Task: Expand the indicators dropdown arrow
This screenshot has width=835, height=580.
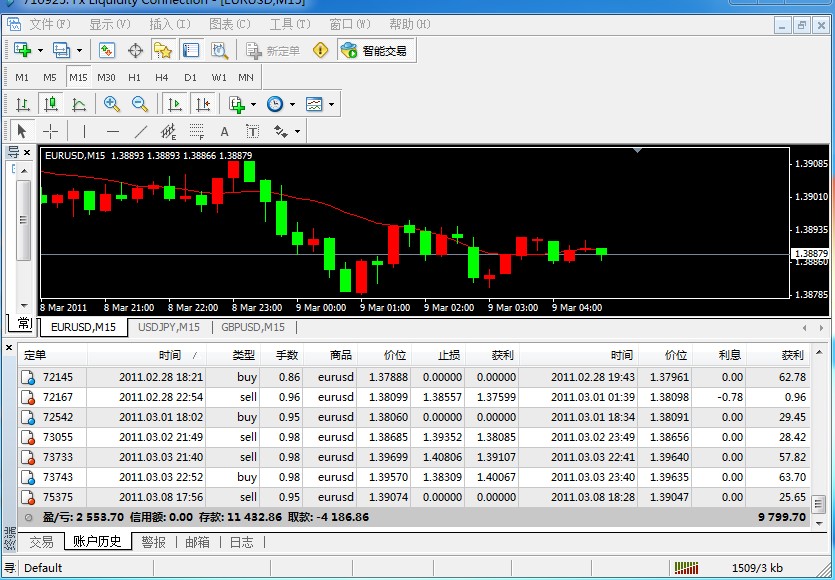Action: [253, 104]
